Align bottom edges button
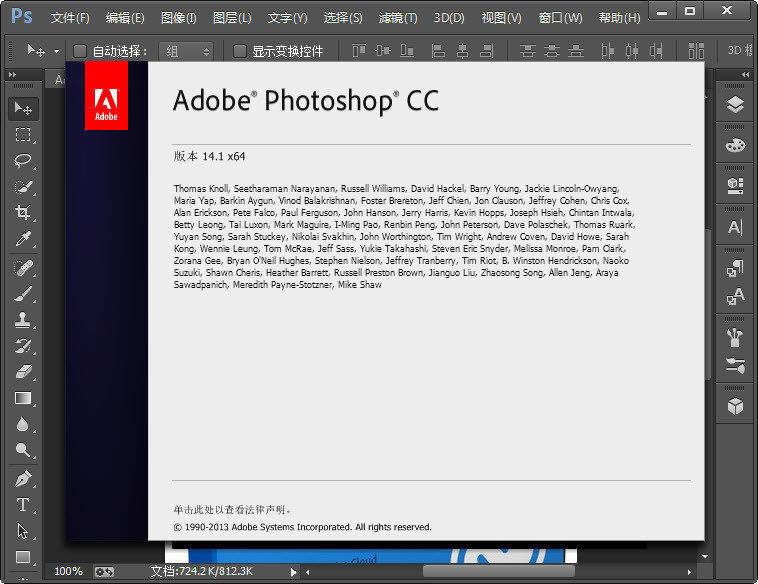758x584 pixels. [407, 50]
